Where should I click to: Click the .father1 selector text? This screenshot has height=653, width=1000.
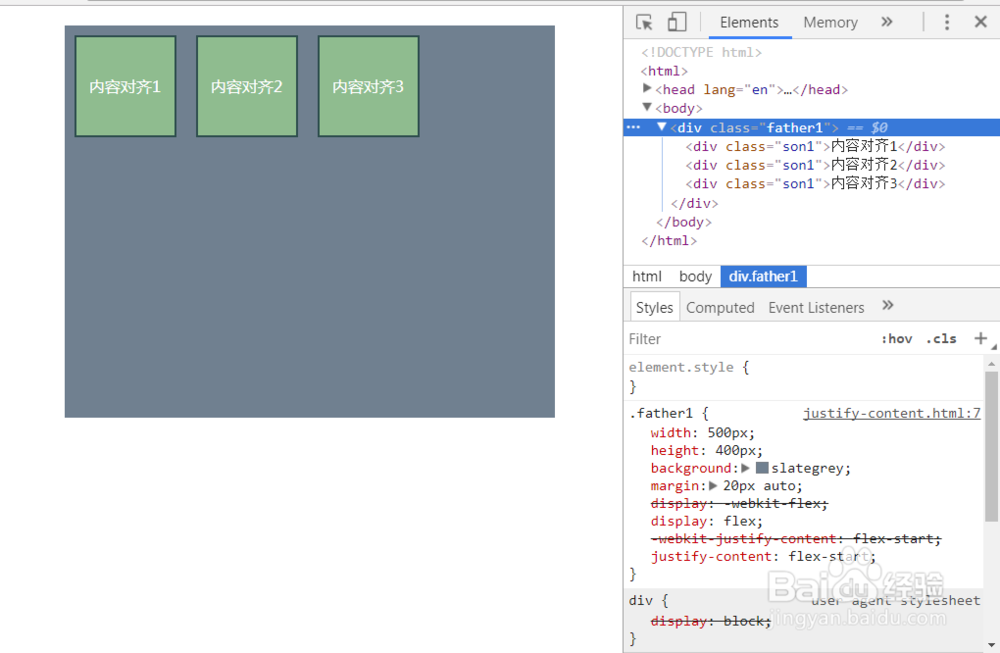pos(661,413)
